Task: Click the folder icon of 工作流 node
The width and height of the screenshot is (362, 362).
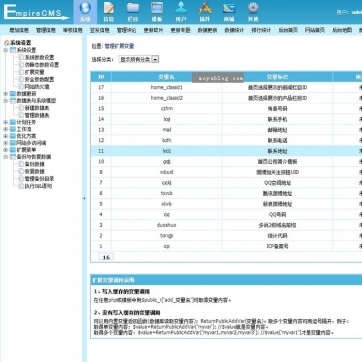Action: 13,129
